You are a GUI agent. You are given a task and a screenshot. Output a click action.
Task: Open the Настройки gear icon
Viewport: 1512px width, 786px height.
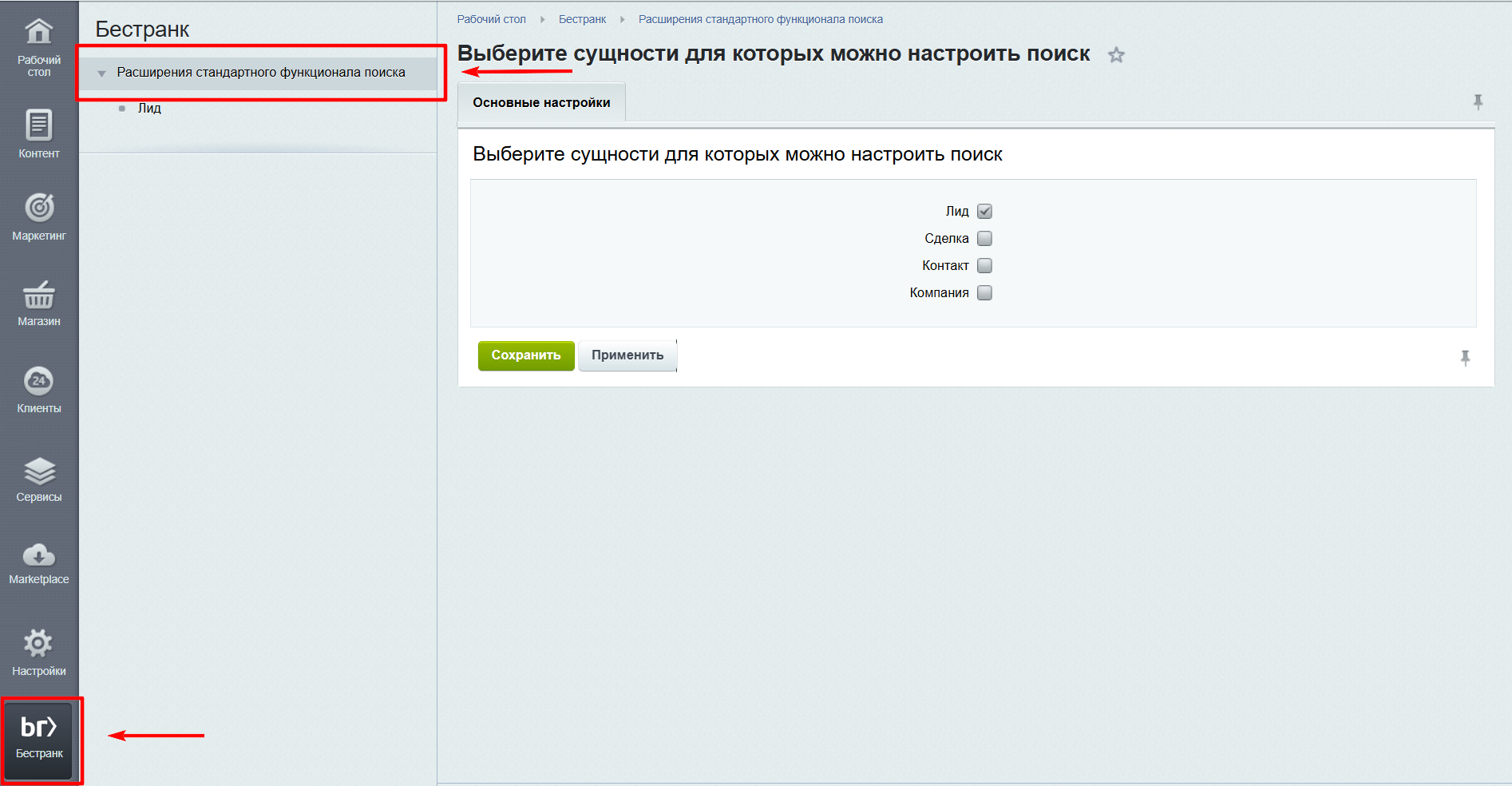click(38, 643)
